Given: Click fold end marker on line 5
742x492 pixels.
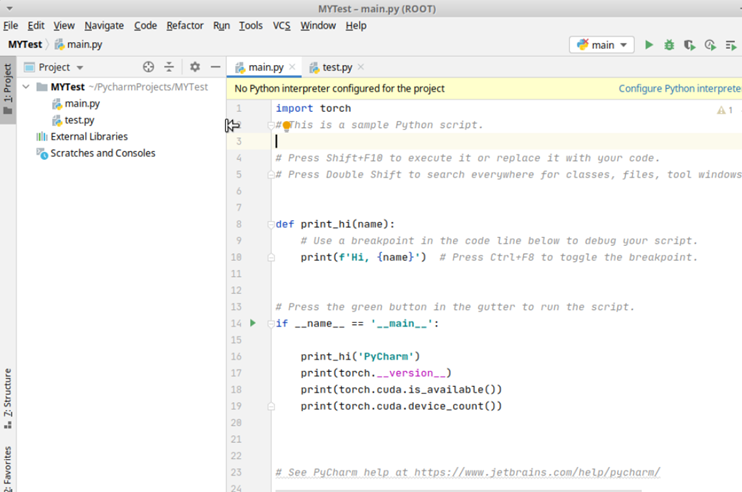Looking at the screenshot, I should click(271, 175).
